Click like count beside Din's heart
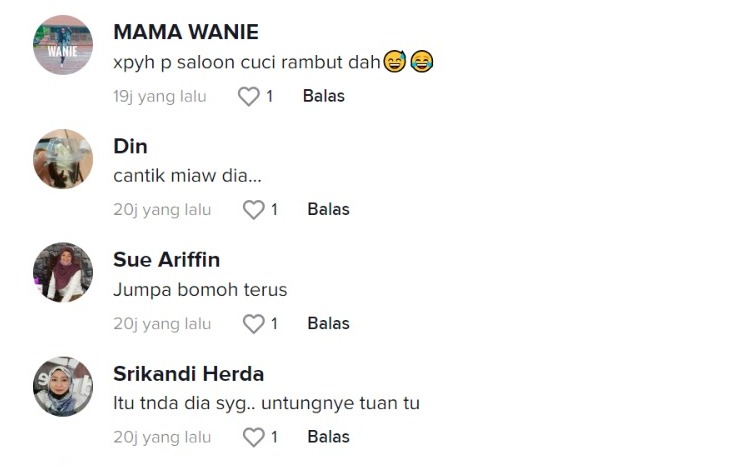Image resolution: width=736 pixels, height=466 pixels. pos(275,209)
